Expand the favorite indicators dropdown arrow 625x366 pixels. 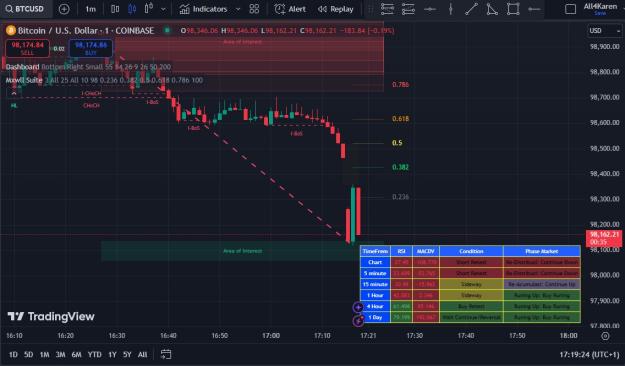pyautogui.click(x=238, y=9)
